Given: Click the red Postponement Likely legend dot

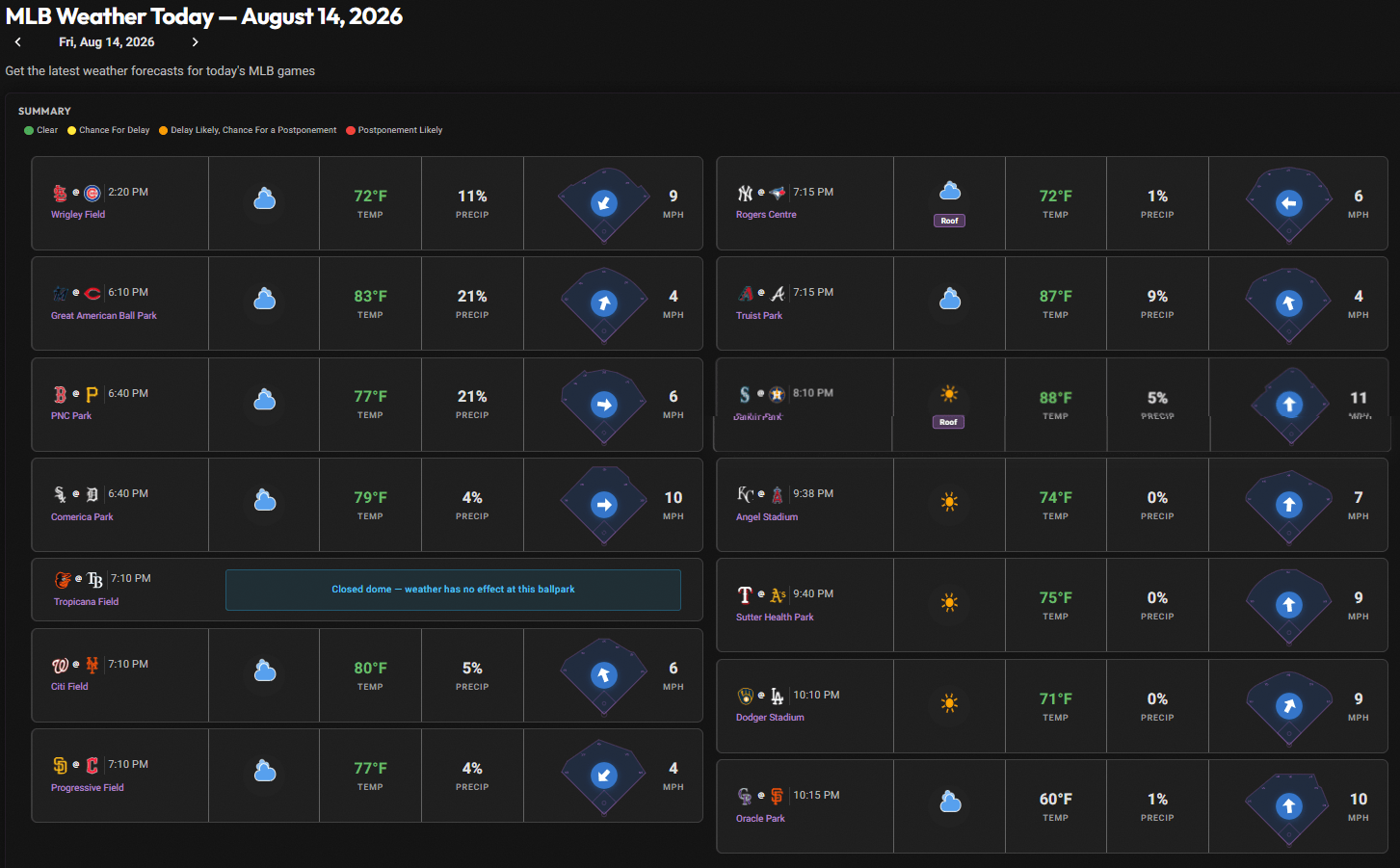Looking at the screenshot, I should (351, 131).
